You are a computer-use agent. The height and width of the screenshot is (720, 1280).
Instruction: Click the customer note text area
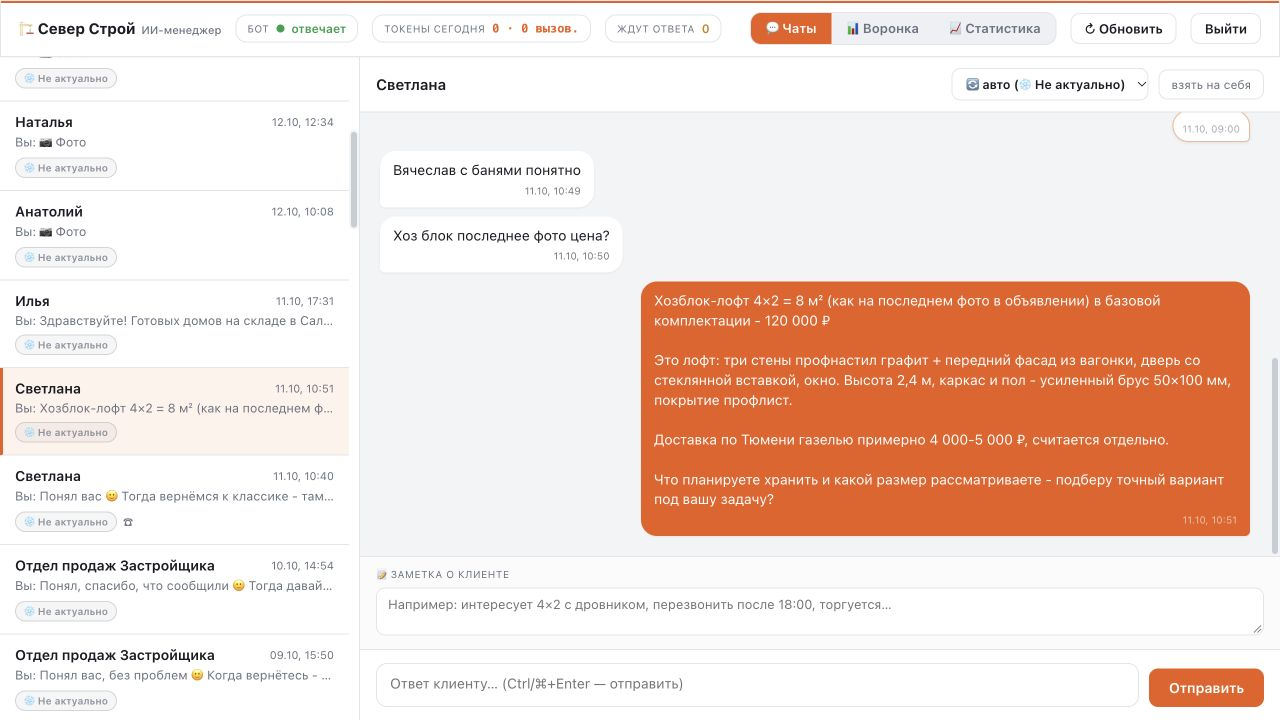(x=820, y=611)
